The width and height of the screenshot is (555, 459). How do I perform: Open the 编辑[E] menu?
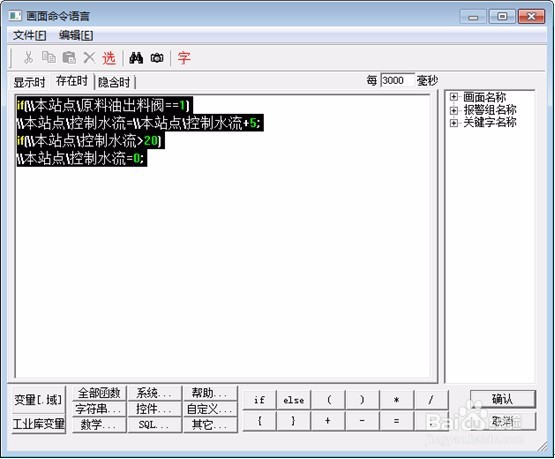(x=76, y=35)
